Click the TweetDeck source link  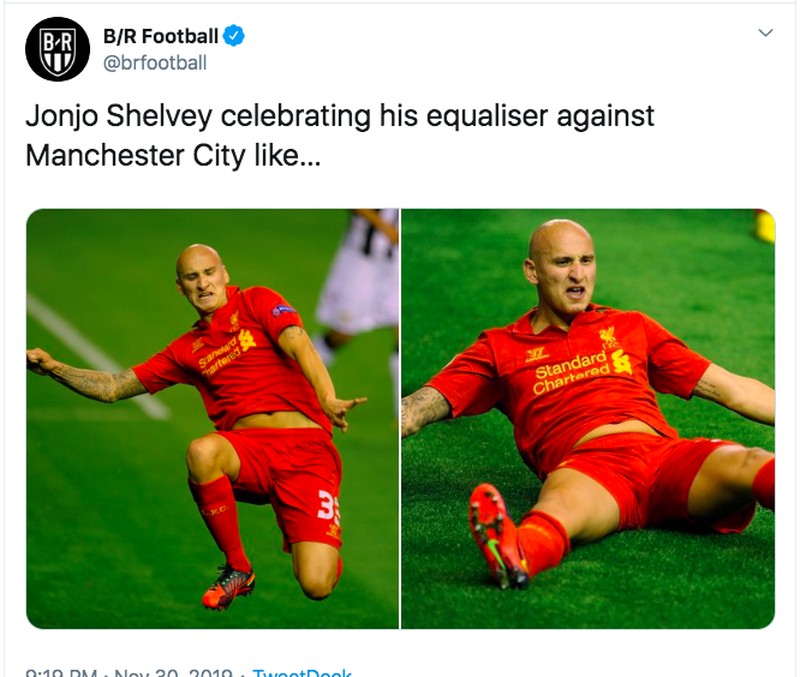click(301, 674)
